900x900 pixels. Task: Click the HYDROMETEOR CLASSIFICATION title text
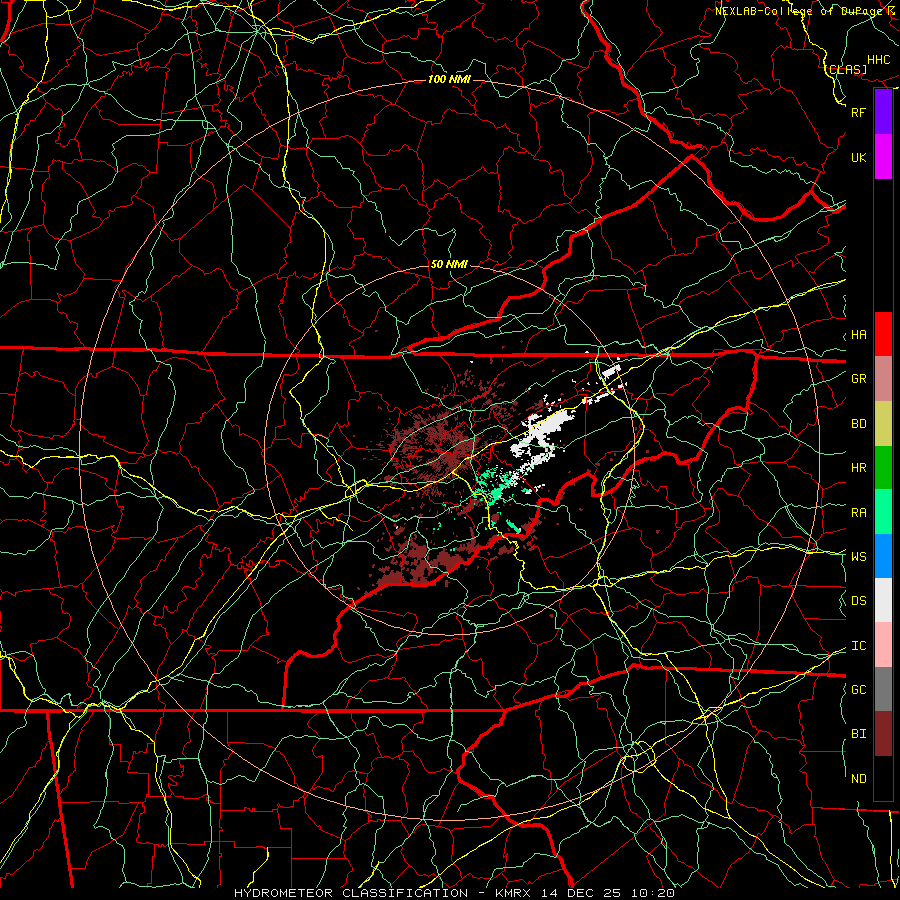coord(351,893)
